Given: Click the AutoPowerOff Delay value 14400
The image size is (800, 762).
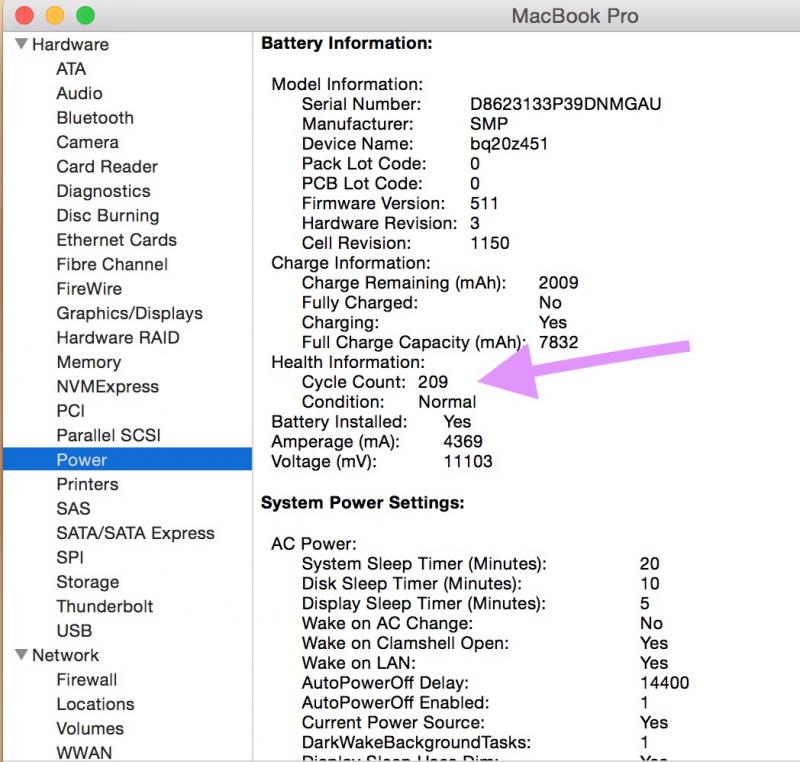Looking at the screenshot, I should click(x=664, y=683).
